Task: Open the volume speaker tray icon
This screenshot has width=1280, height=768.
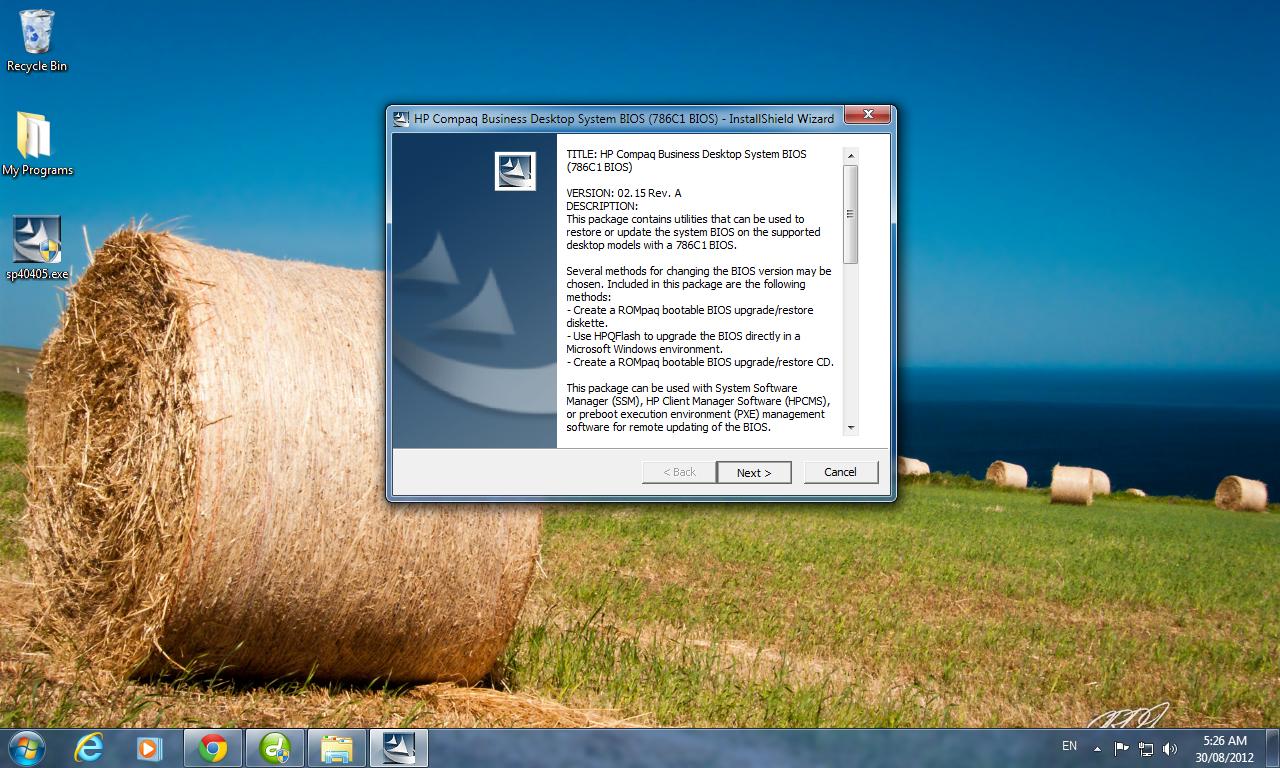Action: click(1170, 748)
